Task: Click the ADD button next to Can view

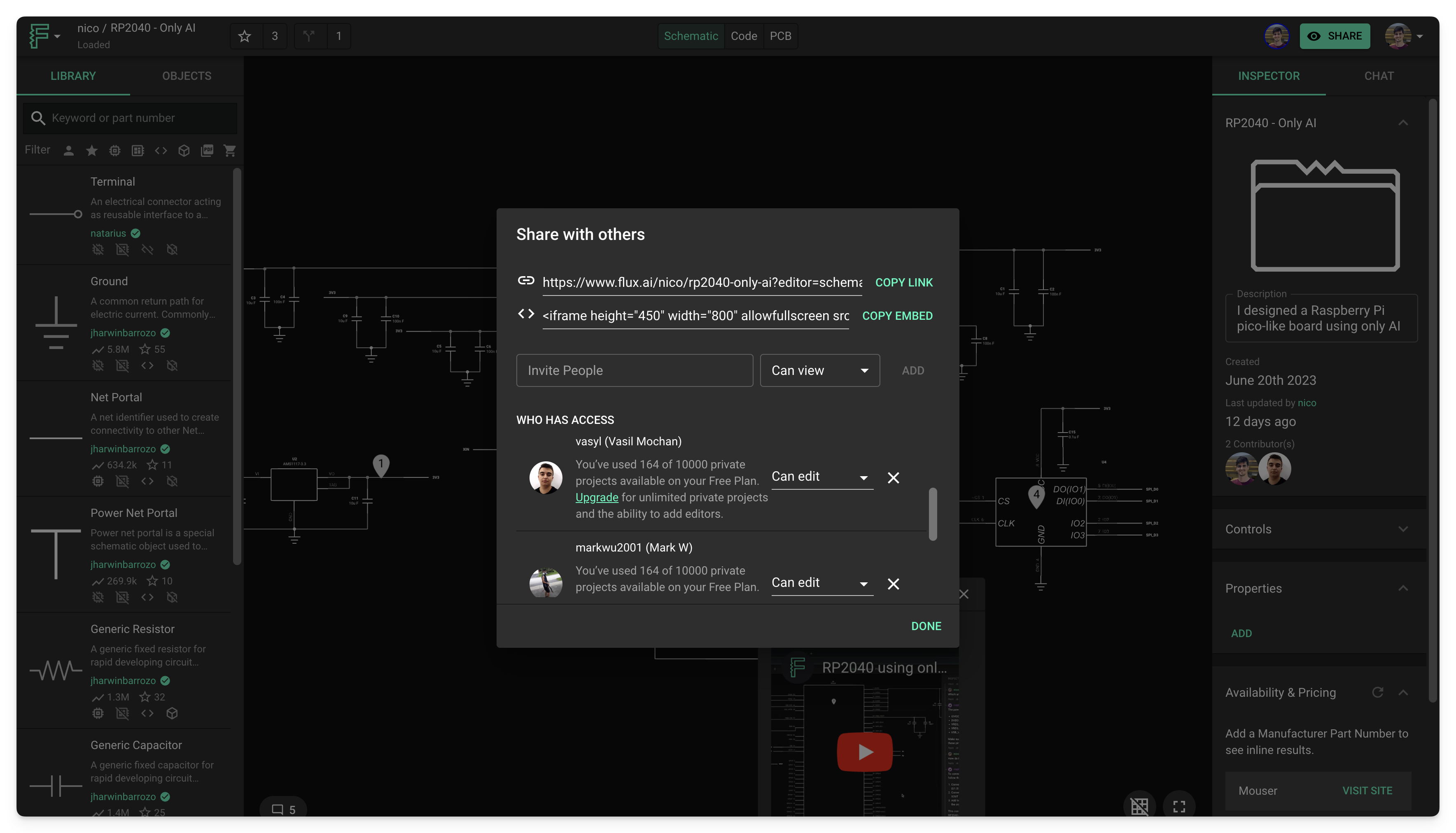Action: coord(912,370)
